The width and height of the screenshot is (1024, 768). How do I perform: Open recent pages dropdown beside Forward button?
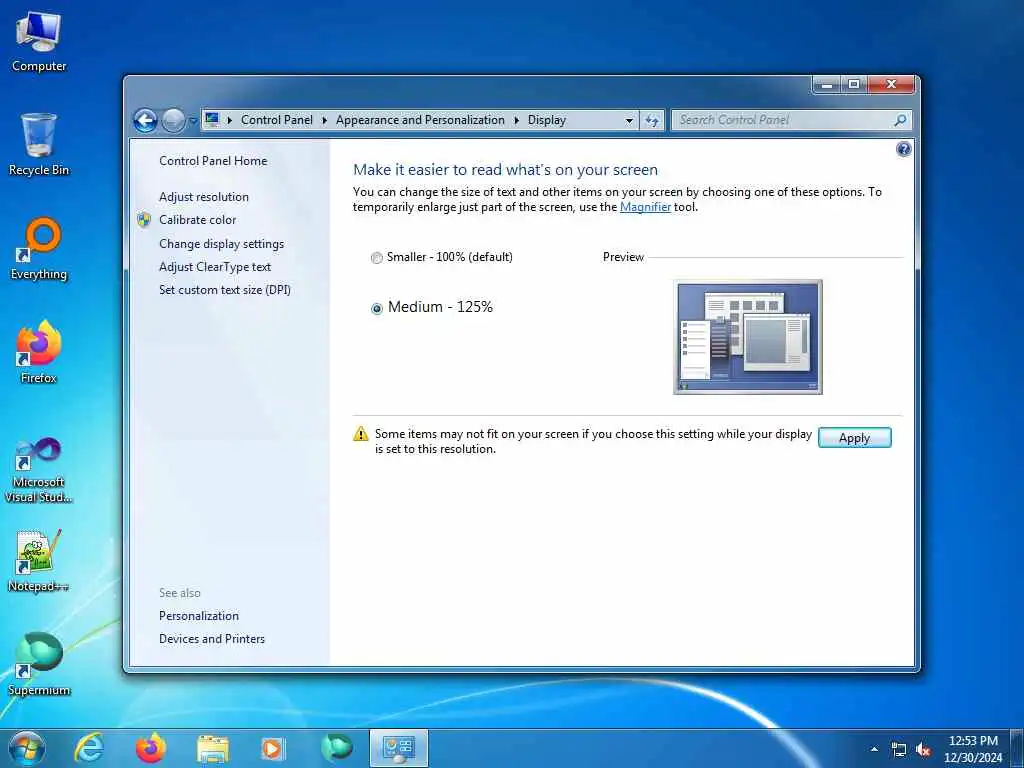pyautogui.click(x=193, y=121)
